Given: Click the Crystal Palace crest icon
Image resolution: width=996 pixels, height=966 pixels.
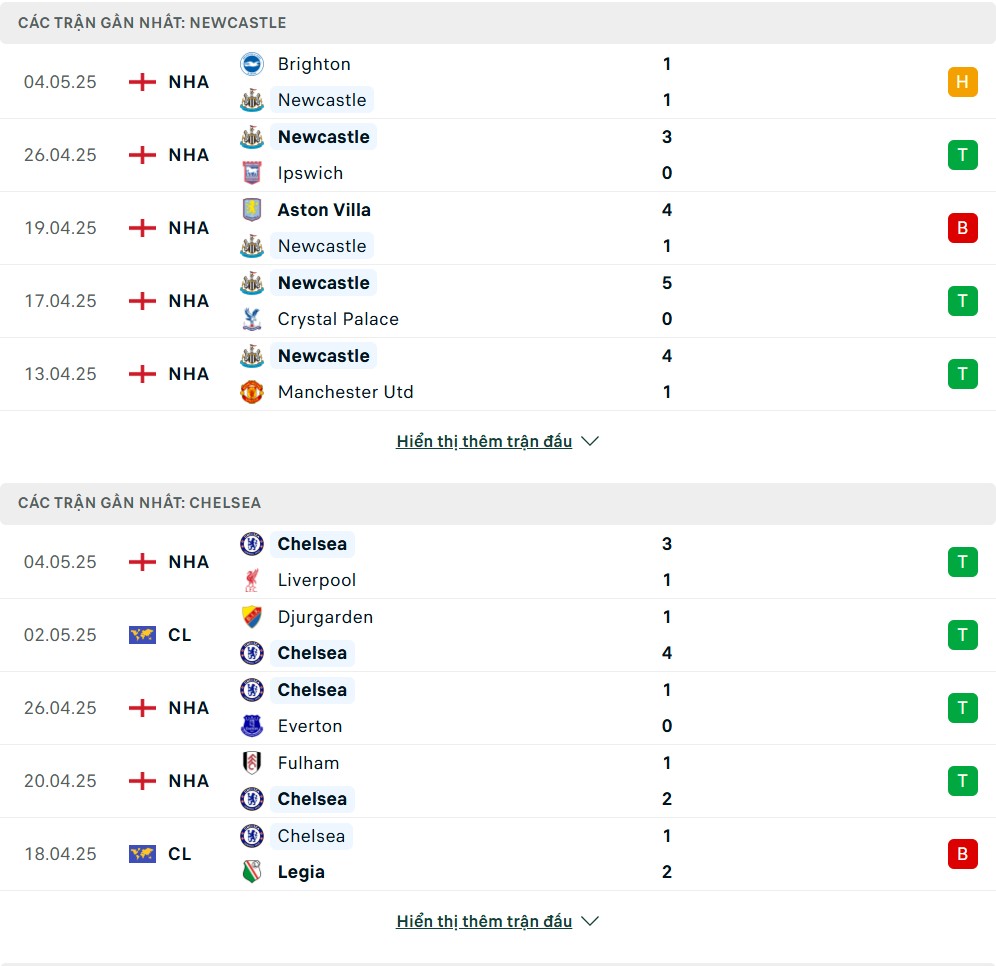Looking at the screenshot, I should coord(252,319).
